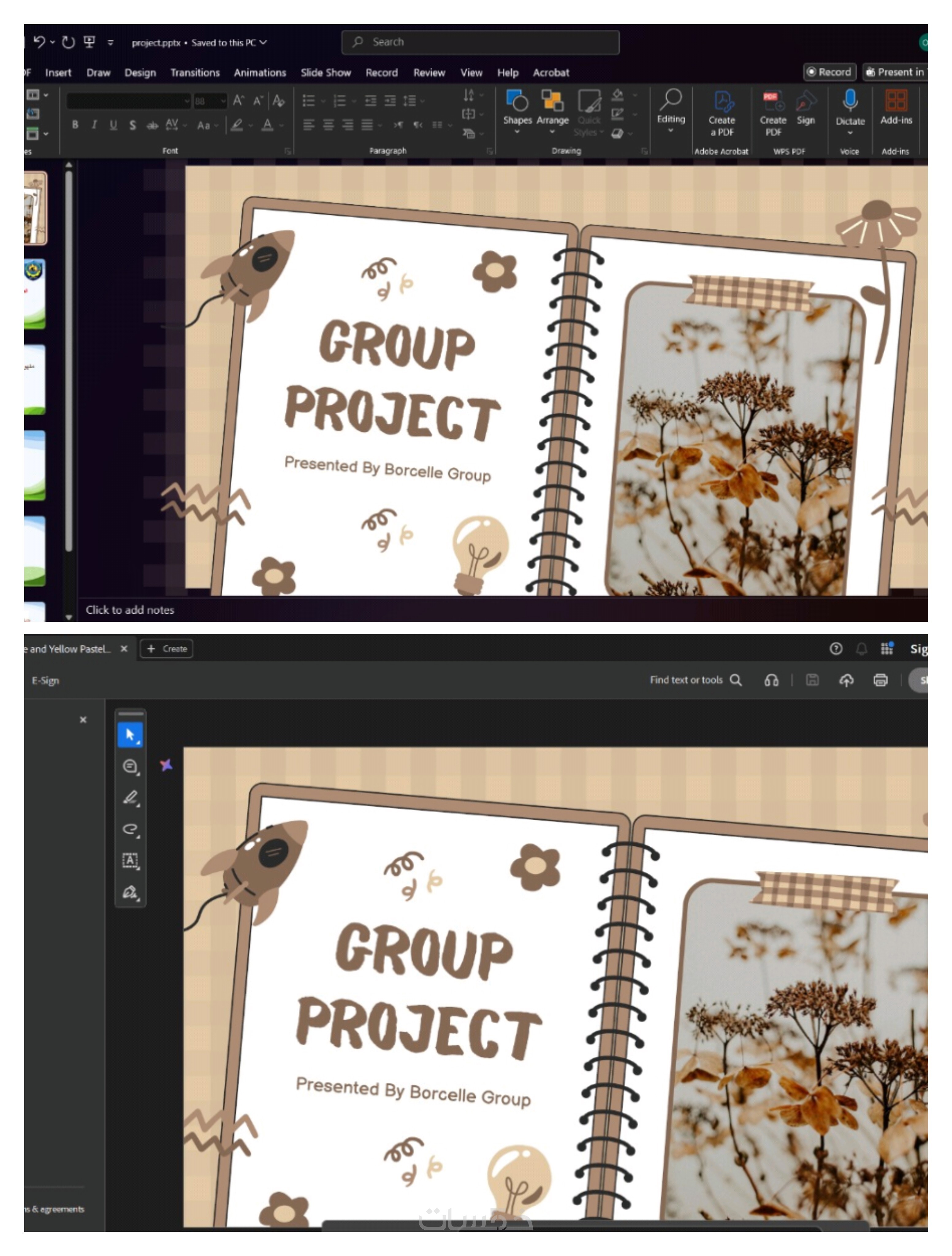Toggle Bold formatting in Font group
The width and height of the screenshot is (952, 1256).
(75, 125)
